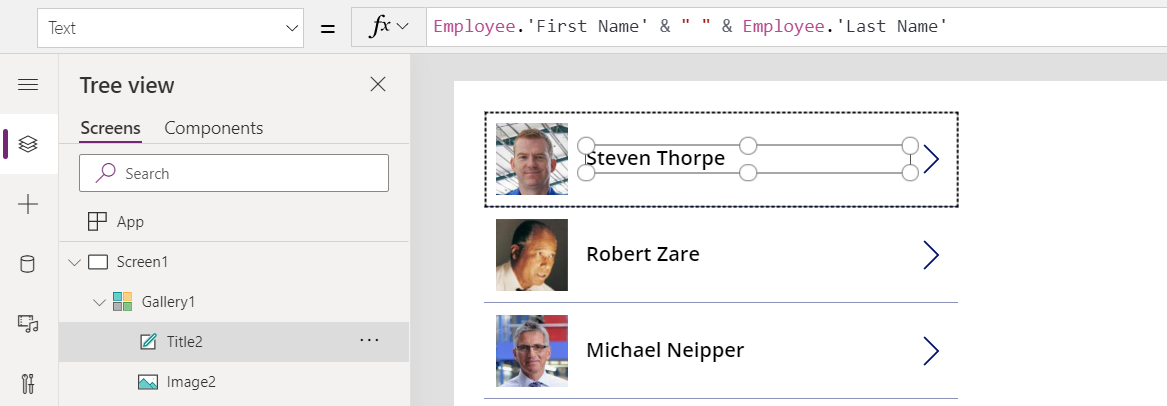Collapse the Gallery1 tree node

click(x=98, y=302)
